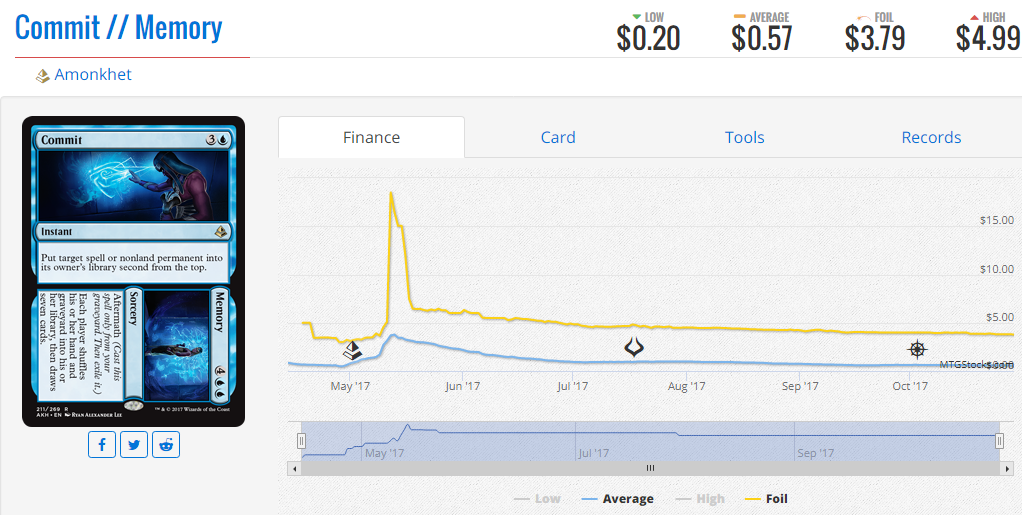Image resolution: width=1022 pixels, height=515 pixels.
Task: Click the chart scrollbar right arrow
Action: coord(1005,468)
